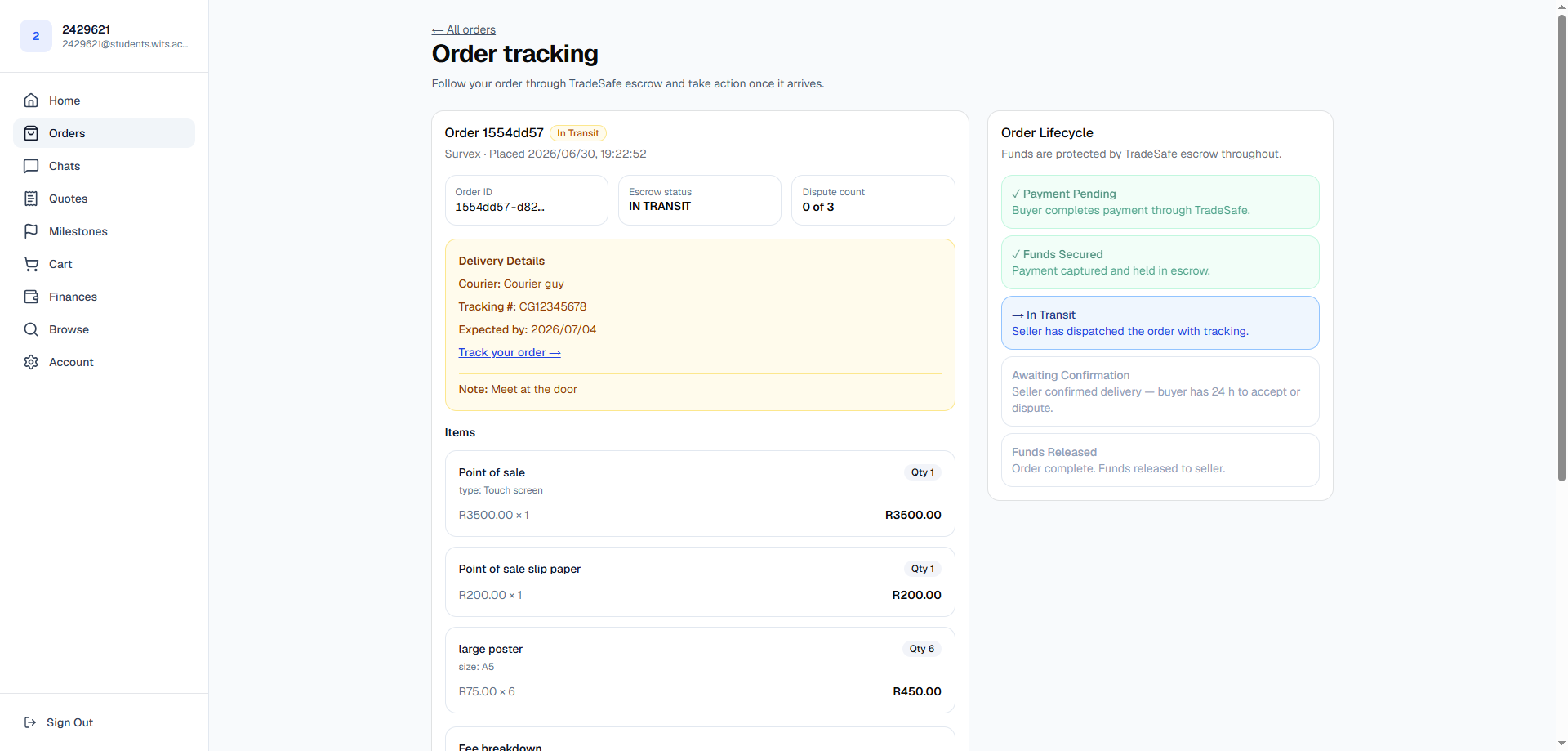Click the Dispute count 0 of 3 card

click(873, 200)
